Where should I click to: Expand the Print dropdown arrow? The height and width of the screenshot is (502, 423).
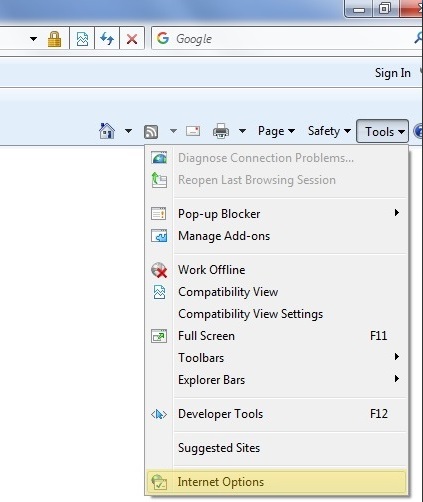[x=243, y=131]
